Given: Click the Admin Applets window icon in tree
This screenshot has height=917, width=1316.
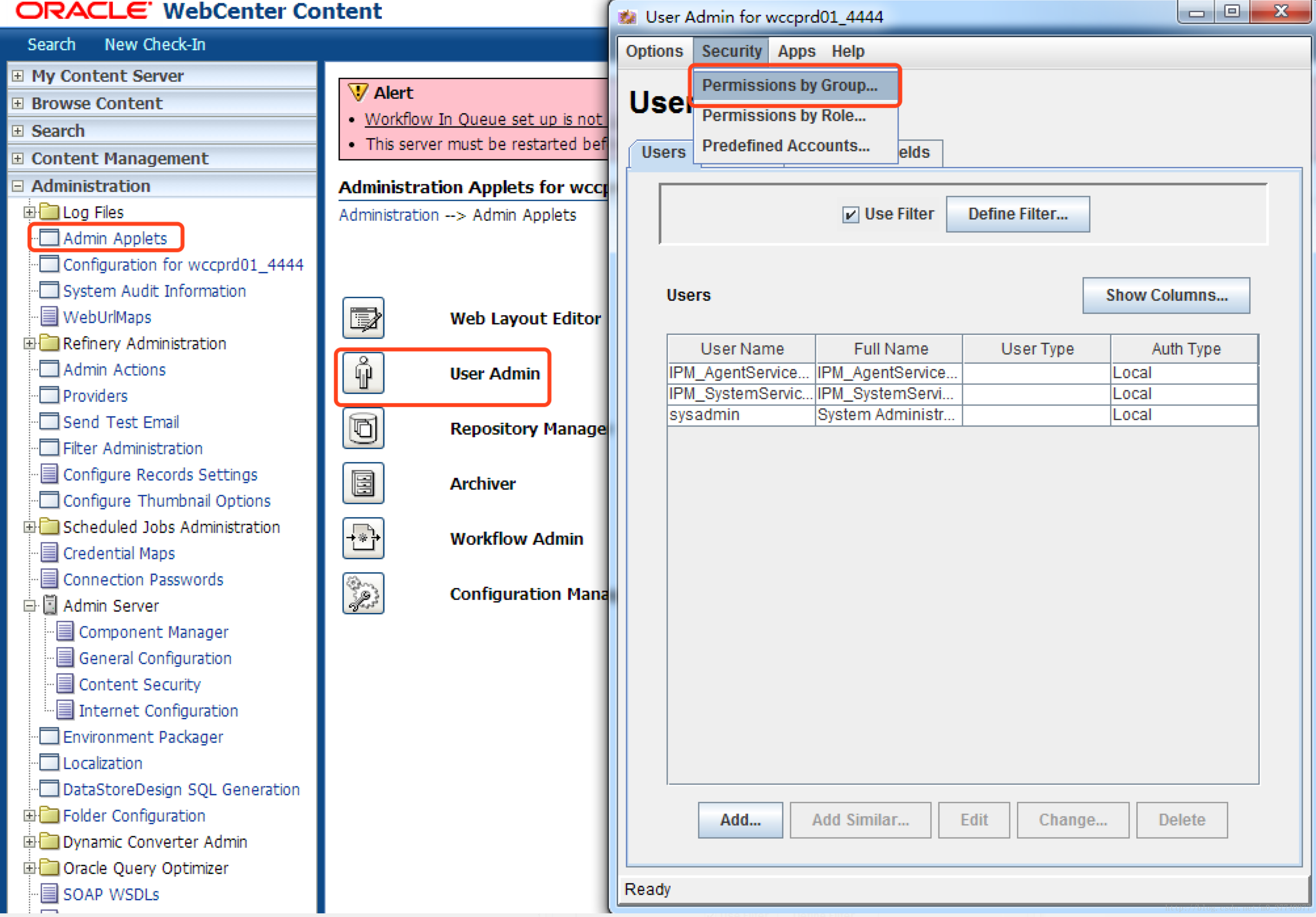Looking at the screenshot, I should click(49, 238).
